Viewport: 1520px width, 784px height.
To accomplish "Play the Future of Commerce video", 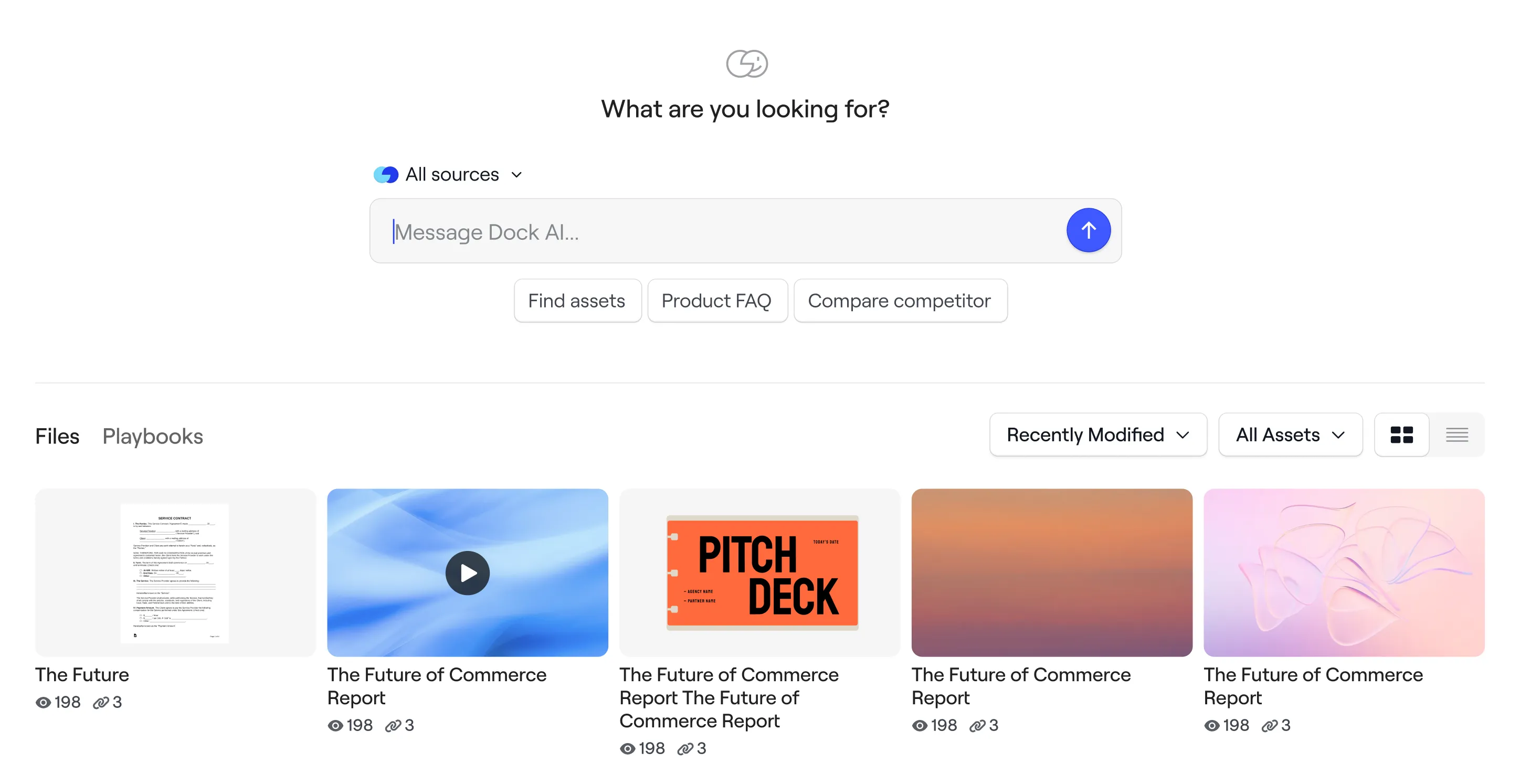I will (x=467, y=573).
